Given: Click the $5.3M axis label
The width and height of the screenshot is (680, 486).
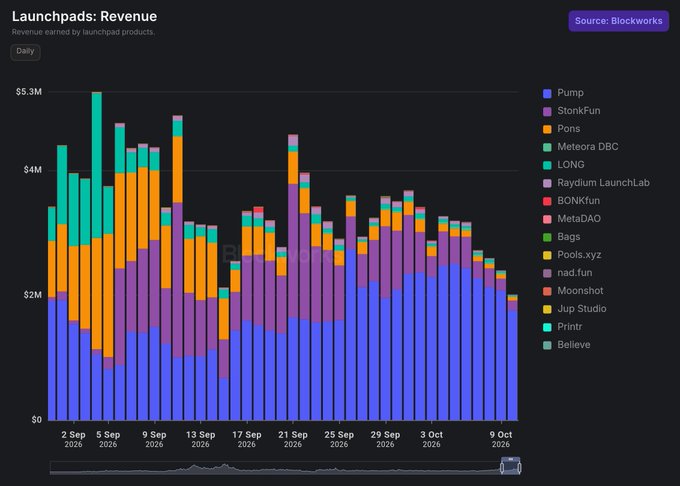Looking at the screenshot, I should tap(29, 92).
